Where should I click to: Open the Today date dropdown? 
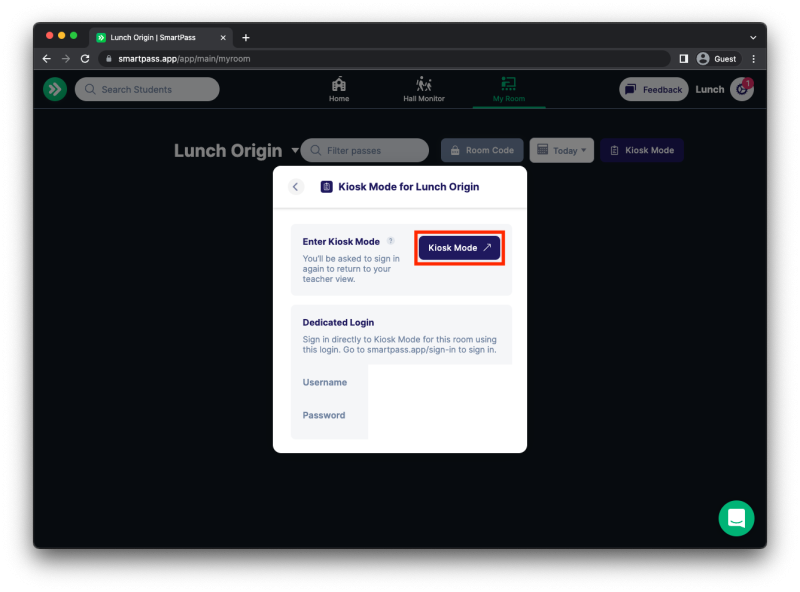(561, 150)
